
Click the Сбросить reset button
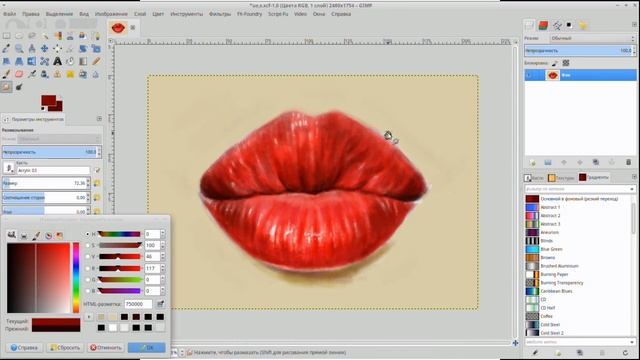[x=64, y=347]
